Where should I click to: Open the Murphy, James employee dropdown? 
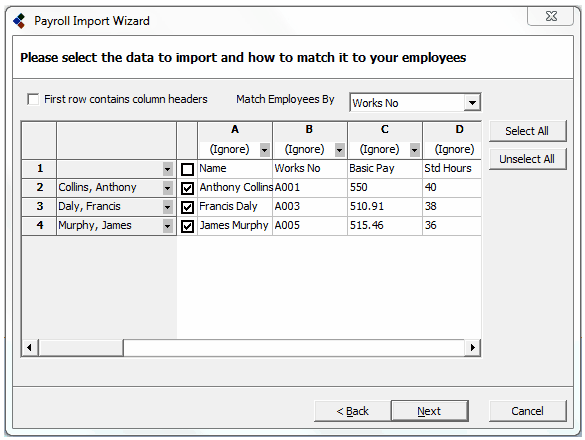pyautogui.click(x=168, y=226)
